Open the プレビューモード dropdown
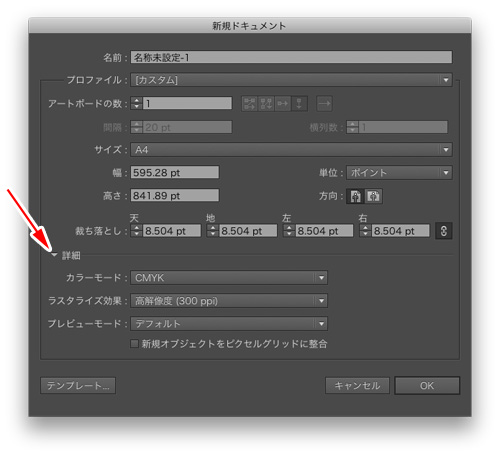Screen dimensions: 500x456 (x=229, y=324)
